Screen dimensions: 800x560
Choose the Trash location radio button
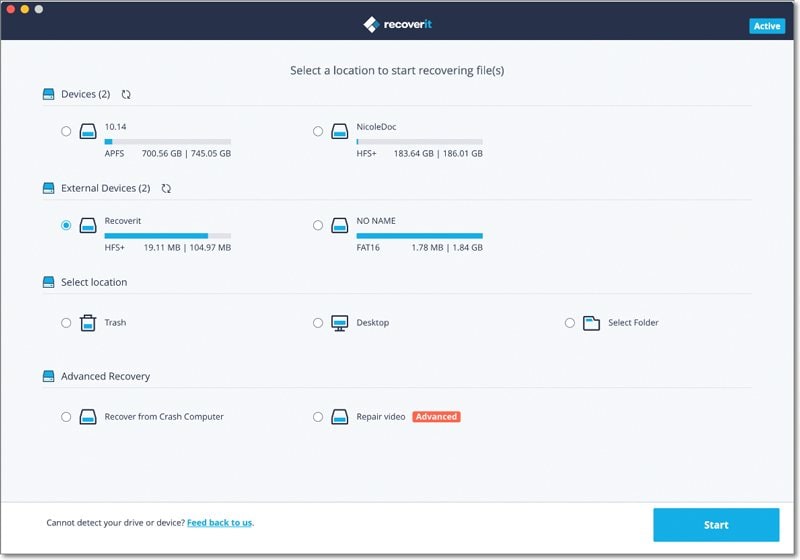pyautogui.click(x=66, y=323)
